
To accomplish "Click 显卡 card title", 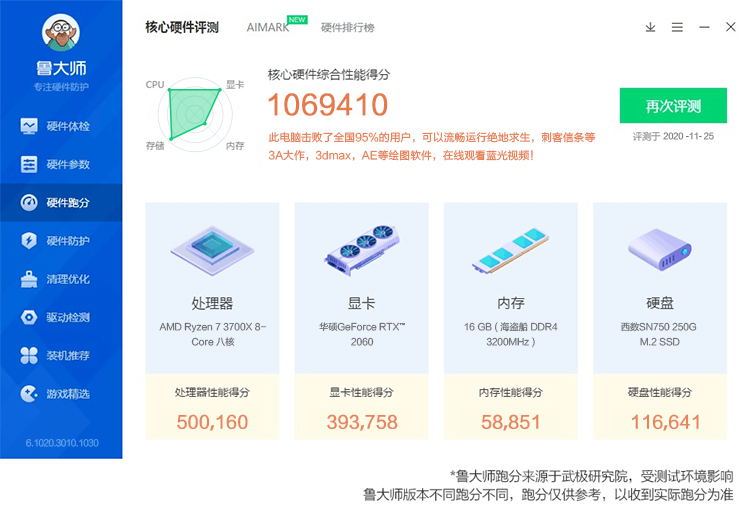I will 362,303.
